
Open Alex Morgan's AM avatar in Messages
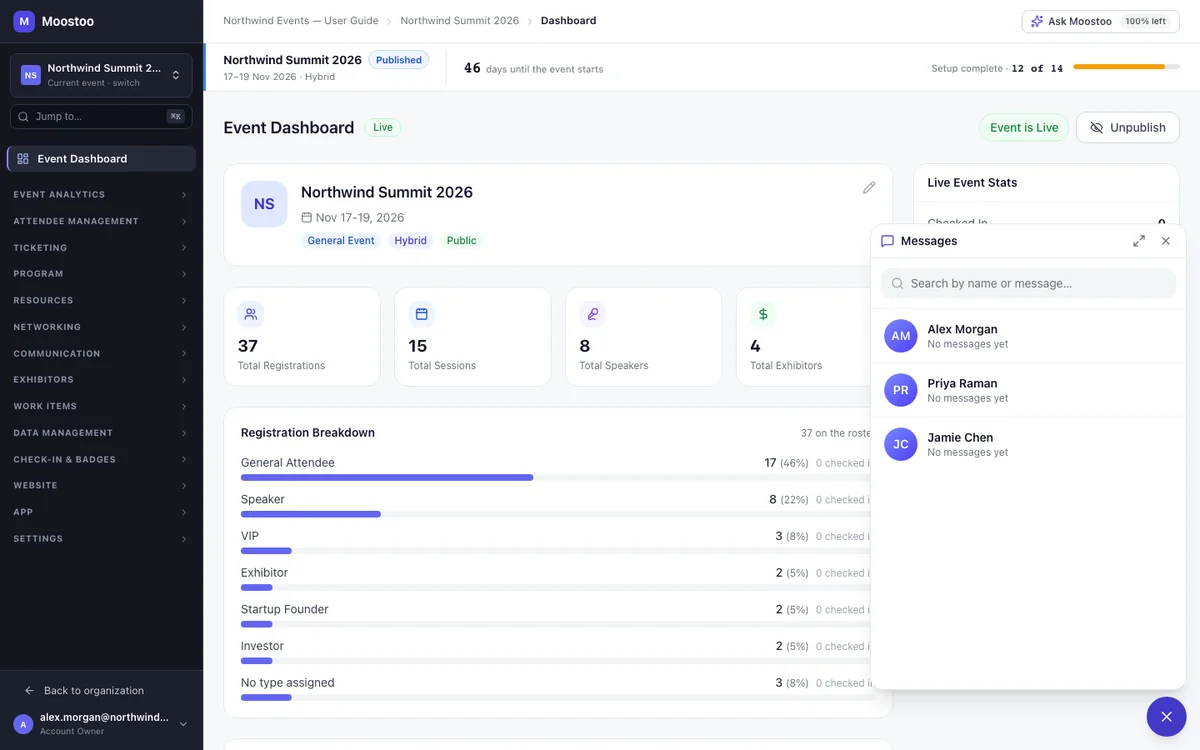901,336
